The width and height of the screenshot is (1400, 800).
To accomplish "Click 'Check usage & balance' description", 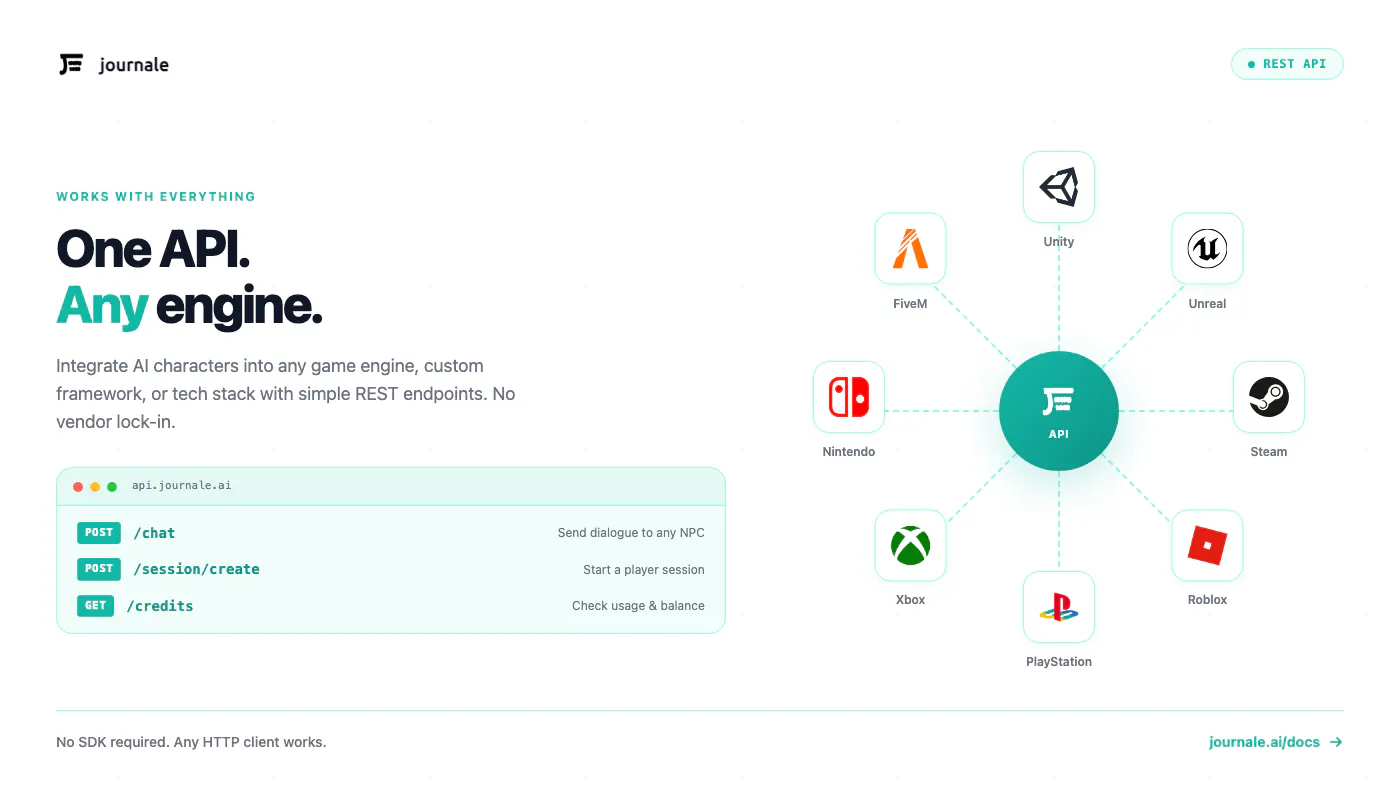I will point(638,606).
